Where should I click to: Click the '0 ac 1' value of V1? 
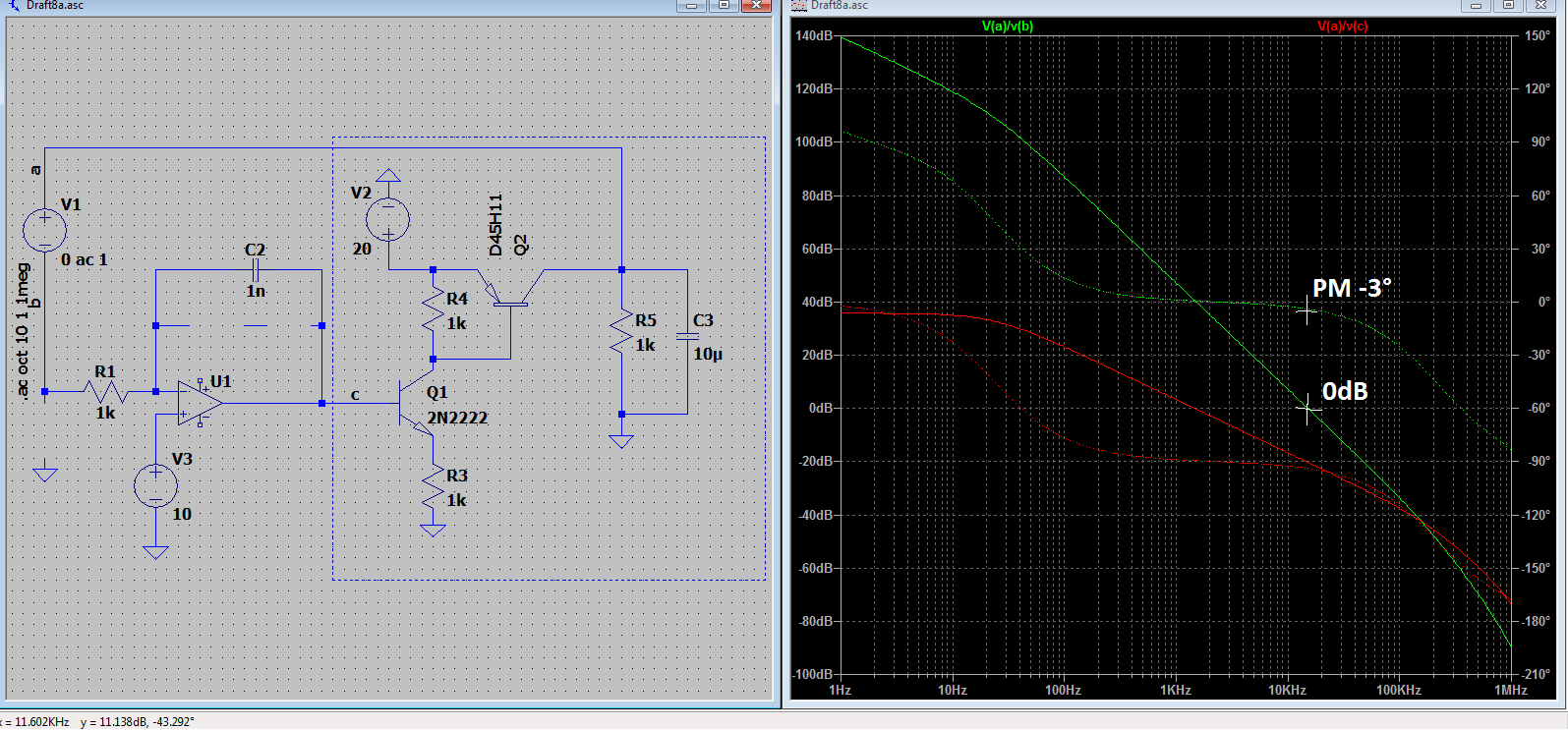(x=85, y=259)
